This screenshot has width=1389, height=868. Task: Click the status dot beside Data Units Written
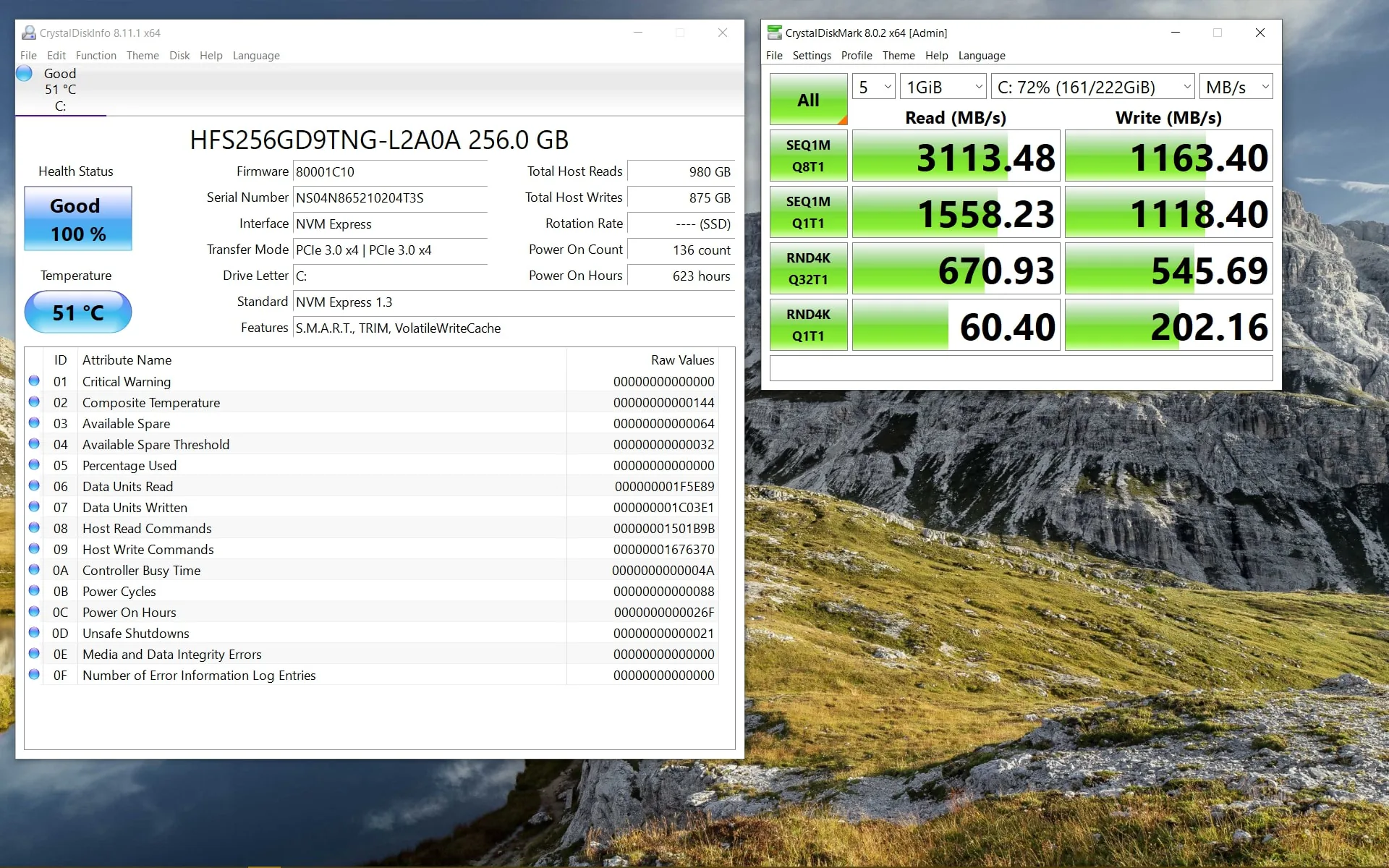point(34,506)
